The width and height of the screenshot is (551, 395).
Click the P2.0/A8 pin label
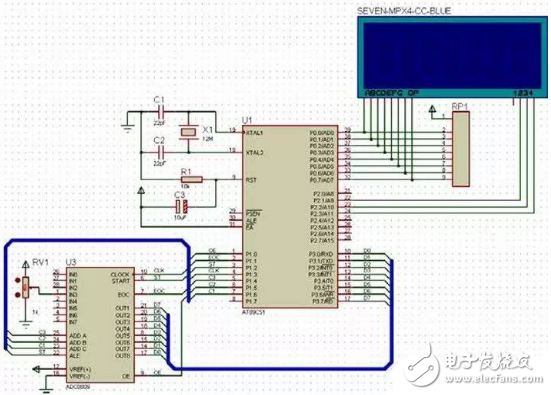pos(323,194)
